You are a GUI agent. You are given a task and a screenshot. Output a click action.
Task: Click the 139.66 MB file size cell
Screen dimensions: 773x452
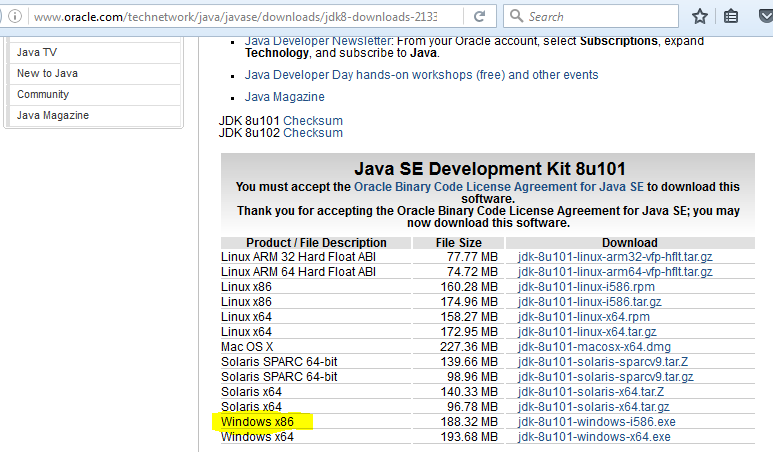[x=469, y=362]
